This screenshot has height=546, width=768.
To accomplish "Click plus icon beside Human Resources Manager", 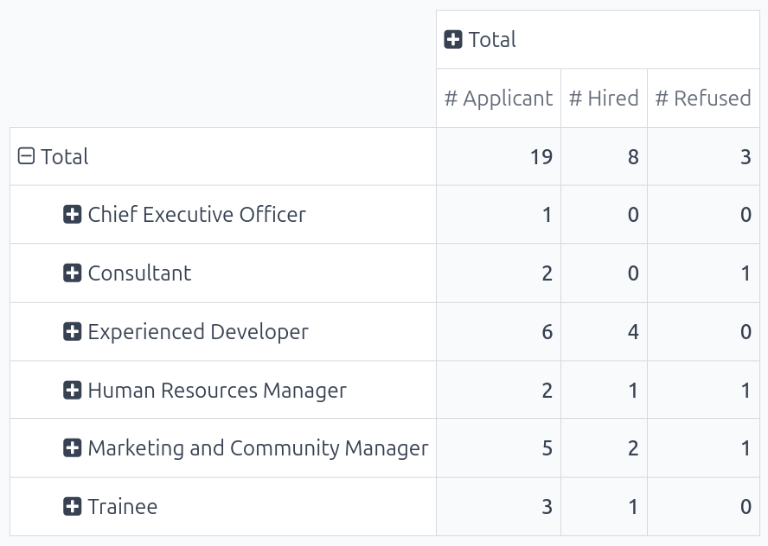I will (x=72, y=391).
